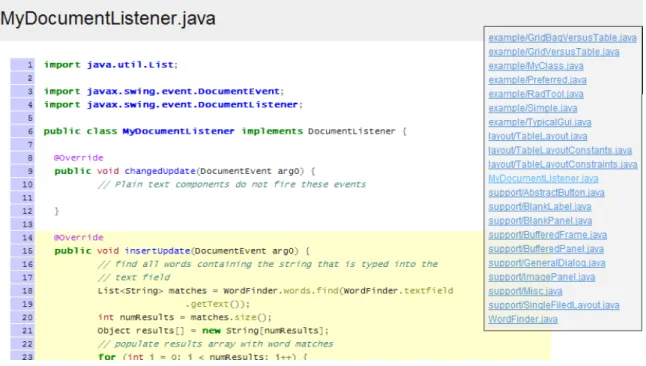
Task: Open support/BlankLabel.java link
Action: coord(540,206)
